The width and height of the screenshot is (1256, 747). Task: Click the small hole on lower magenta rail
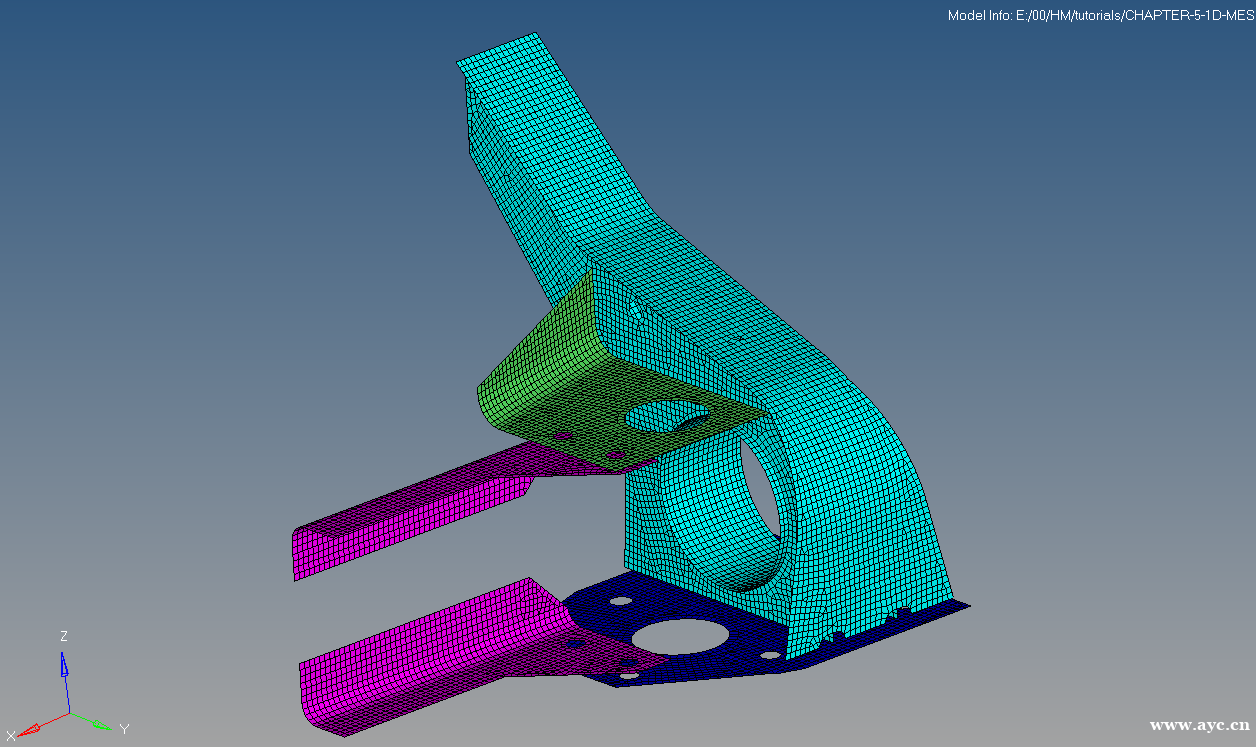pyautogui.click(x=577, y=645)
